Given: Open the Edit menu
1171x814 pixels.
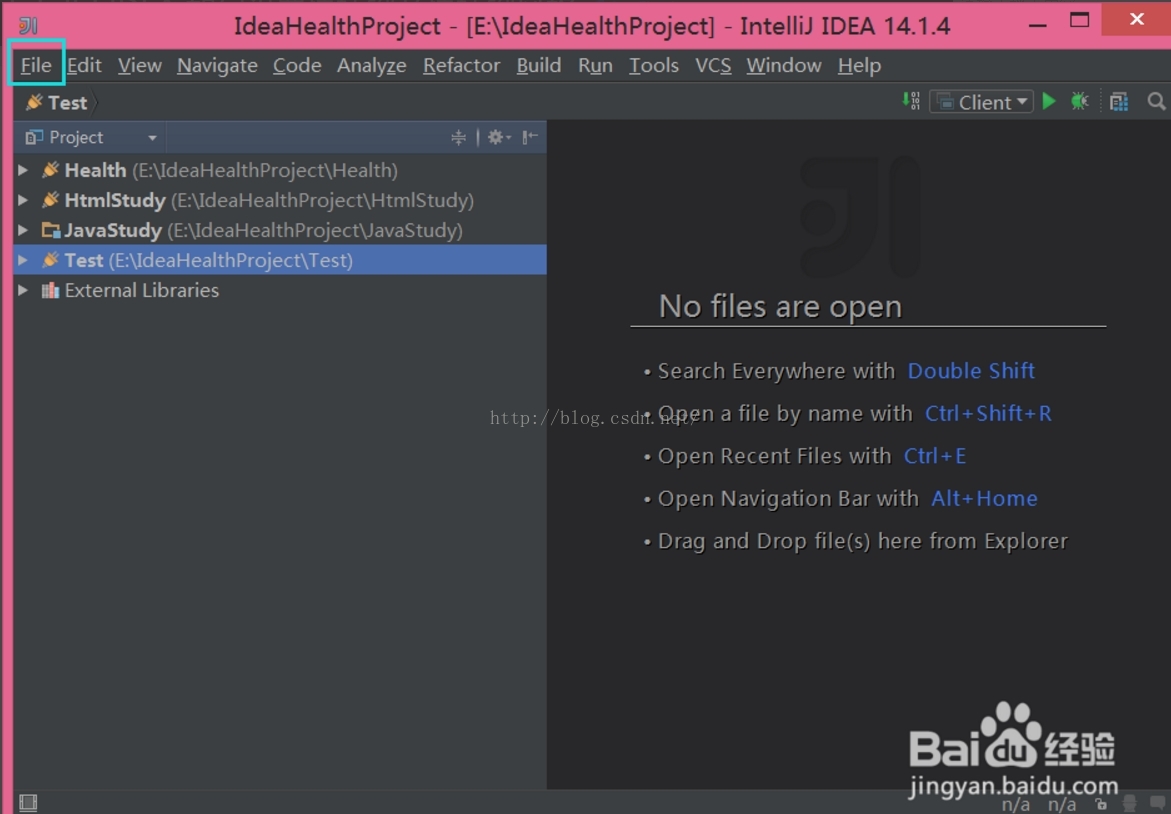Looking at the screenshot, I should [x=84, y=65].
